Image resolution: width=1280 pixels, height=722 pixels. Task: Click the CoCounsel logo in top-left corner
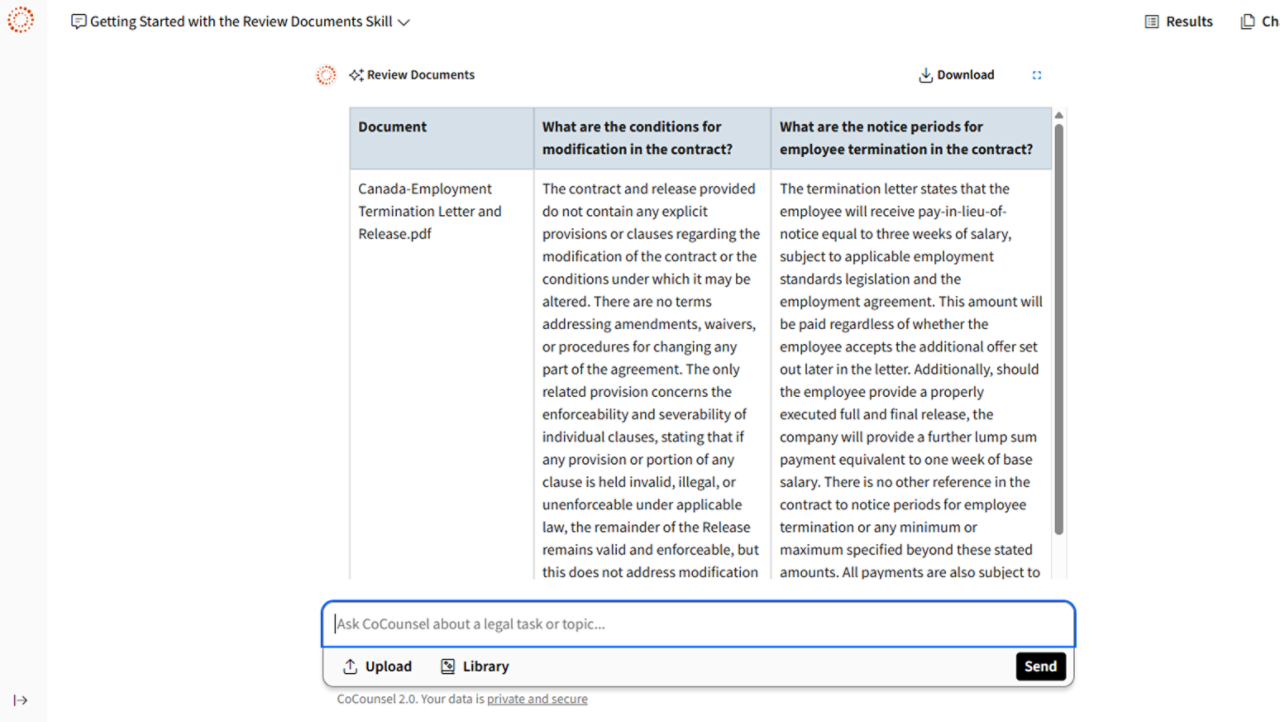pos(20,20)
